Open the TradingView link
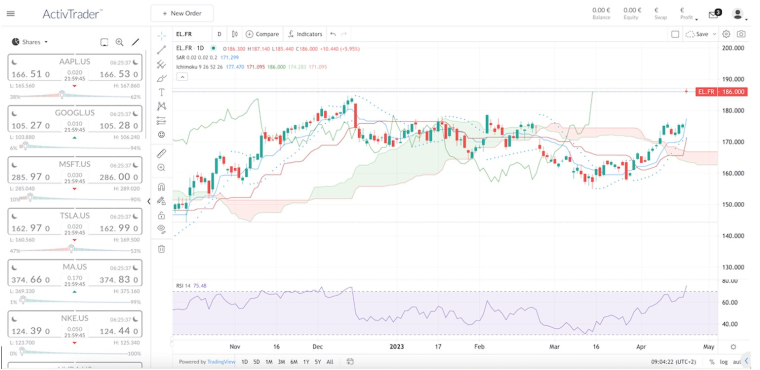760x370 pixels. (221, 362)
